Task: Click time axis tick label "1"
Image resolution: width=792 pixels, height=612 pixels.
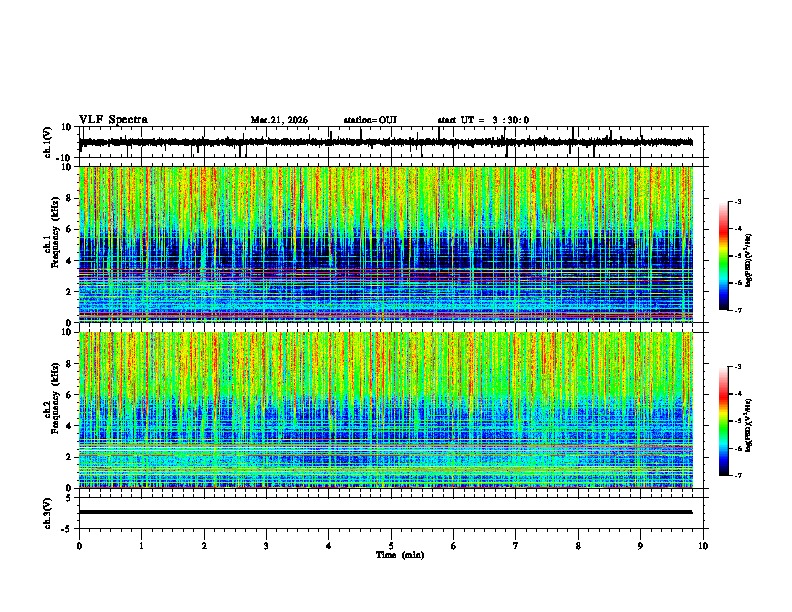Action: click(x=141, y=546)
